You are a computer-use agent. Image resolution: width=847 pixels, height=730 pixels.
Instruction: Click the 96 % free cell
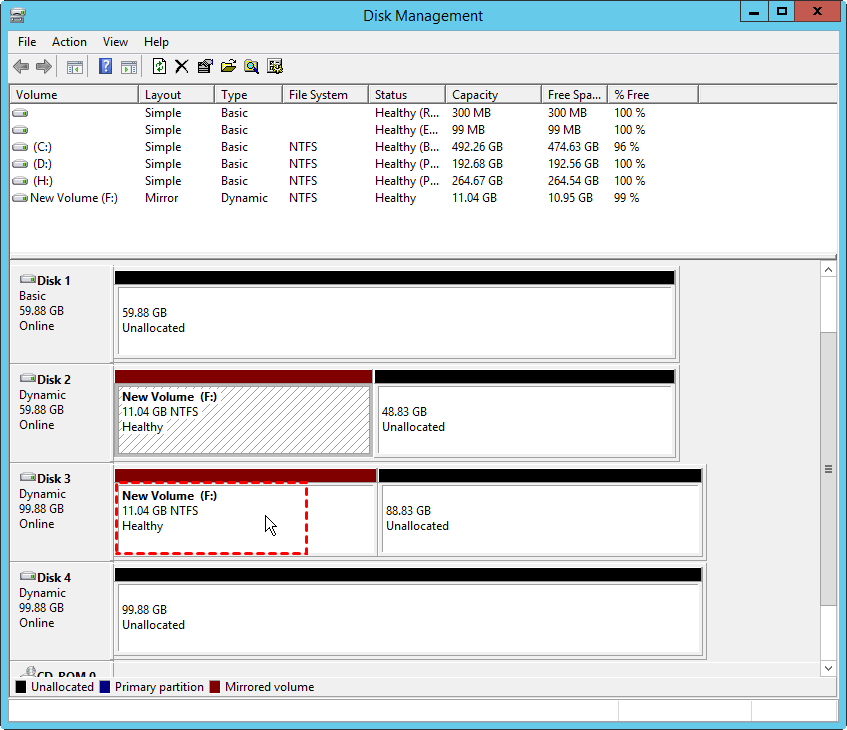coord(627,147)
